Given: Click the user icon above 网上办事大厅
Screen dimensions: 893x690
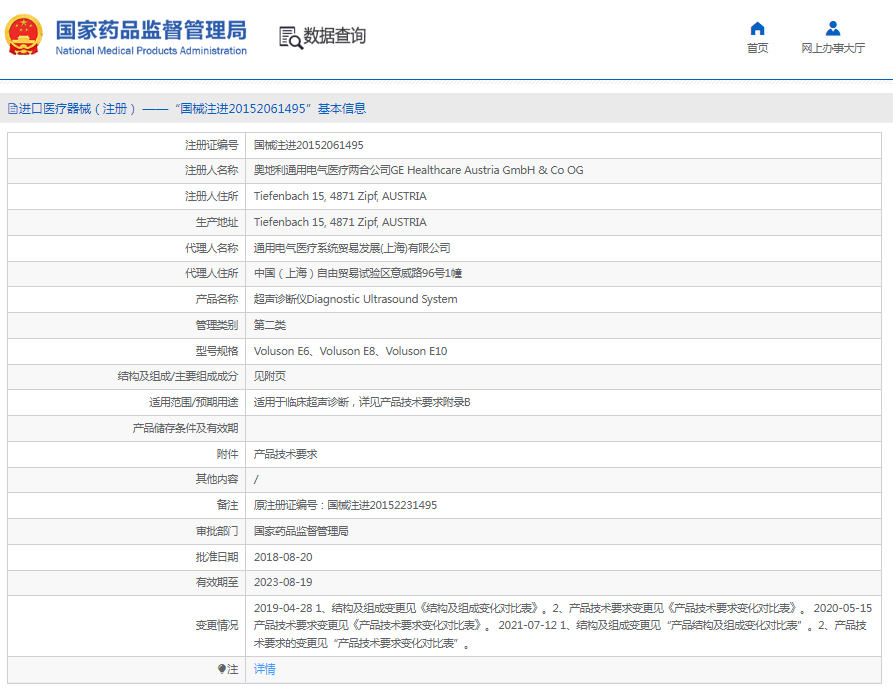Looking at the screenshot, I should coord(833,28).
